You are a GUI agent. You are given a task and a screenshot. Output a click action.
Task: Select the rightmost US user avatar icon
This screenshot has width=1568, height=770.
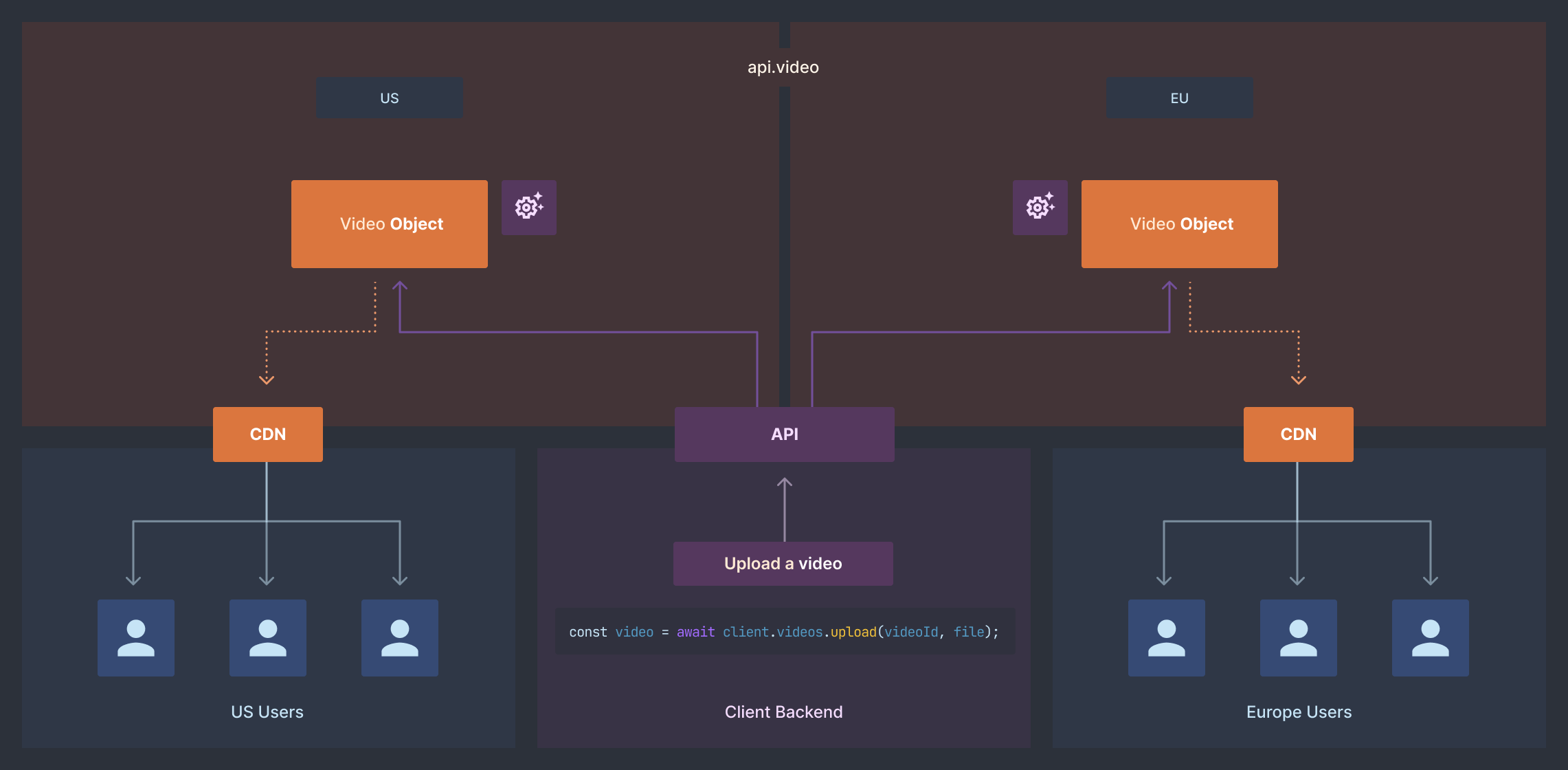(399, 637)
